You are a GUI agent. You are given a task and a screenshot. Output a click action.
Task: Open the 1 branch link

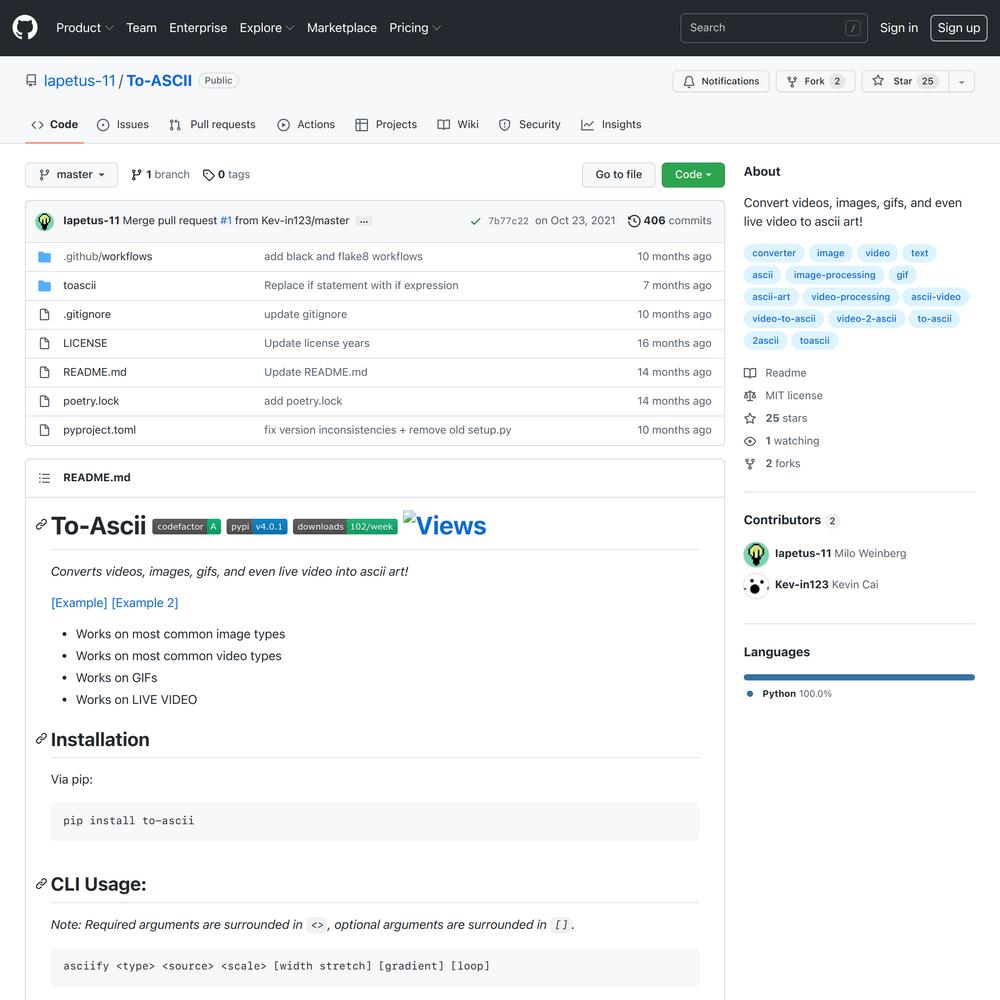point(160,175)
